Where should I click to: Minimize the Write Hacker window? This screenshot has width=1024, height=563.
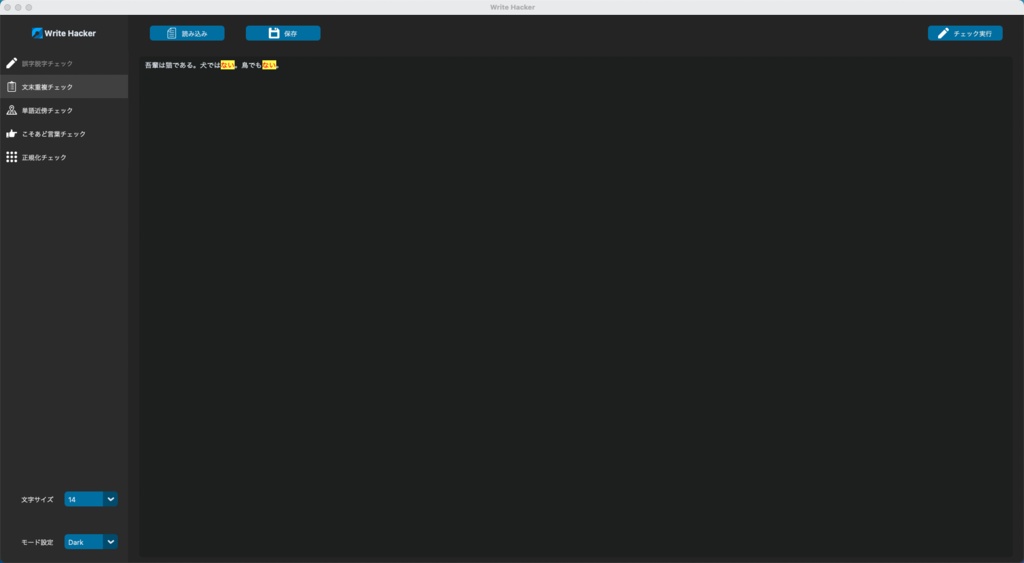[x=18, y=7]
